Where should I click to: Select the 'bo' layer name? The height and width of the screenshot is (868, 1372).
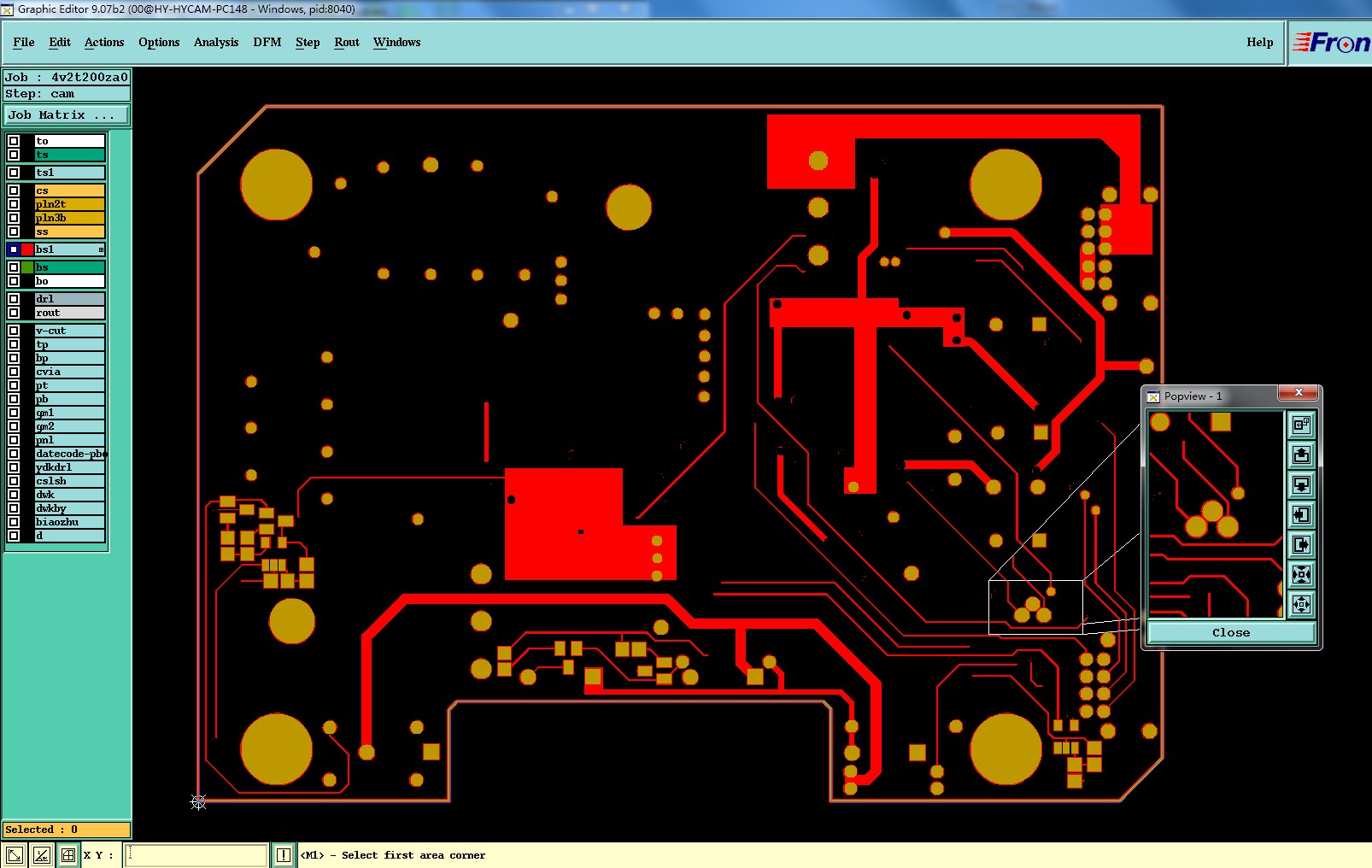click(x=70, y=281)
